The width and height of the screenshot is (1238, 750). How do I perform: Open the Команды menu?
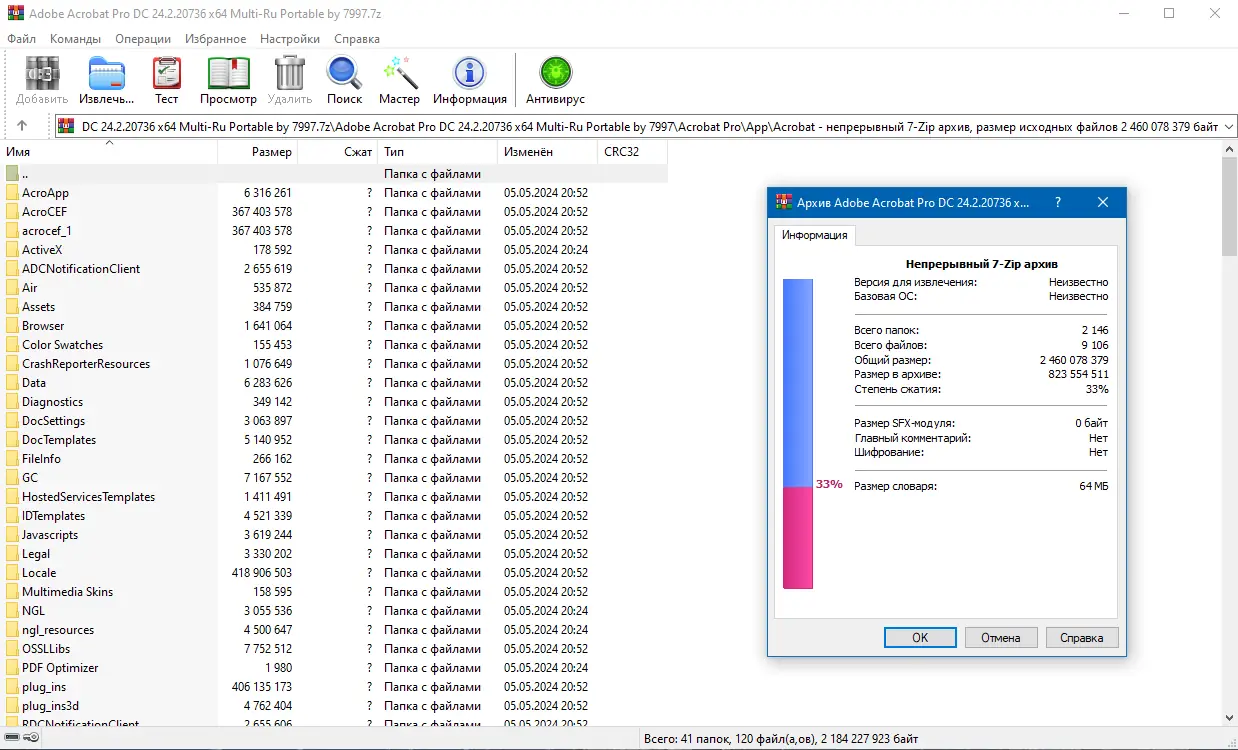pyautogui.click(x=75, y=39)
